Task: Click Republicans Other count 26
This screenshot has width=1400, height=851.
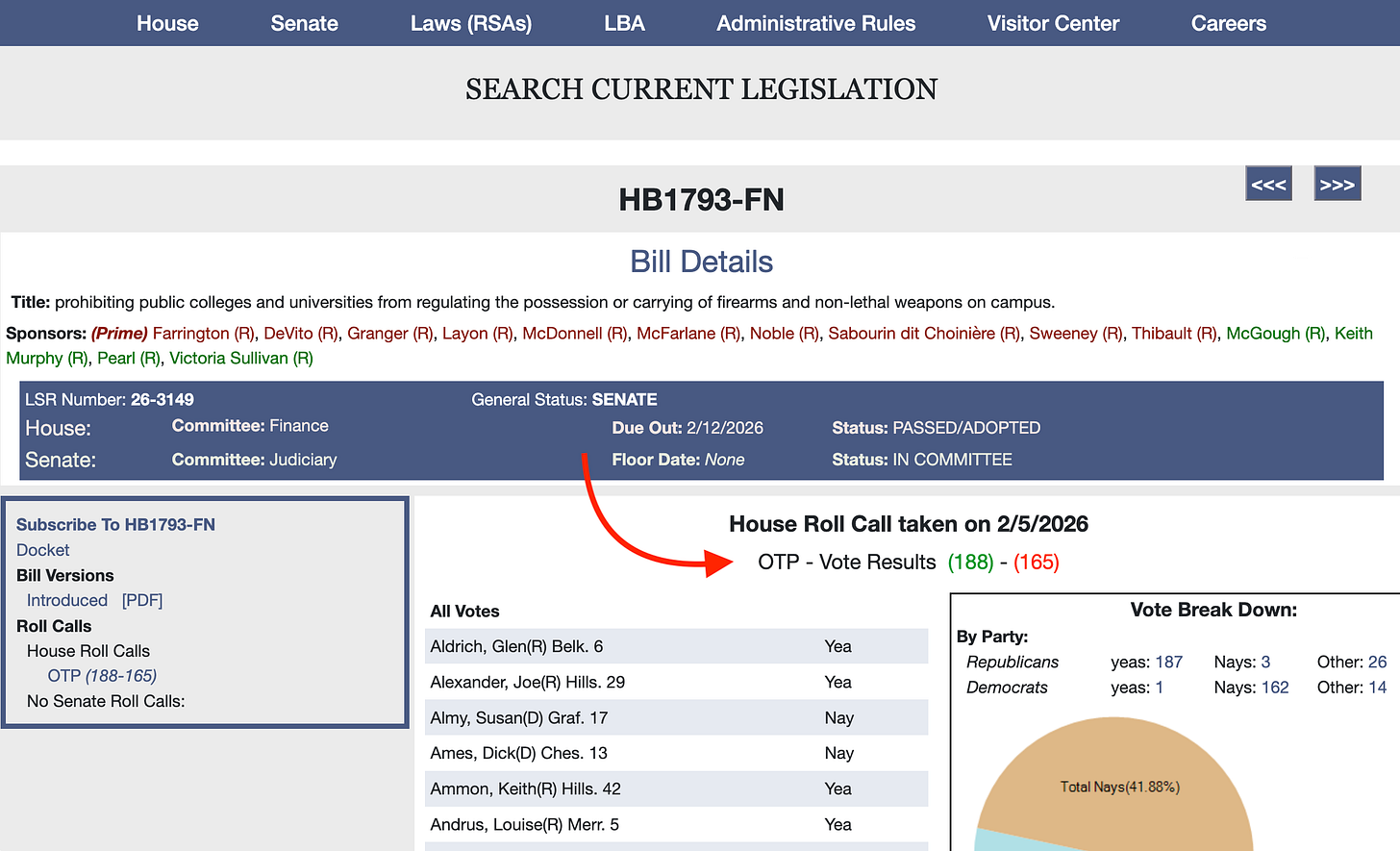Action: 1377,663
